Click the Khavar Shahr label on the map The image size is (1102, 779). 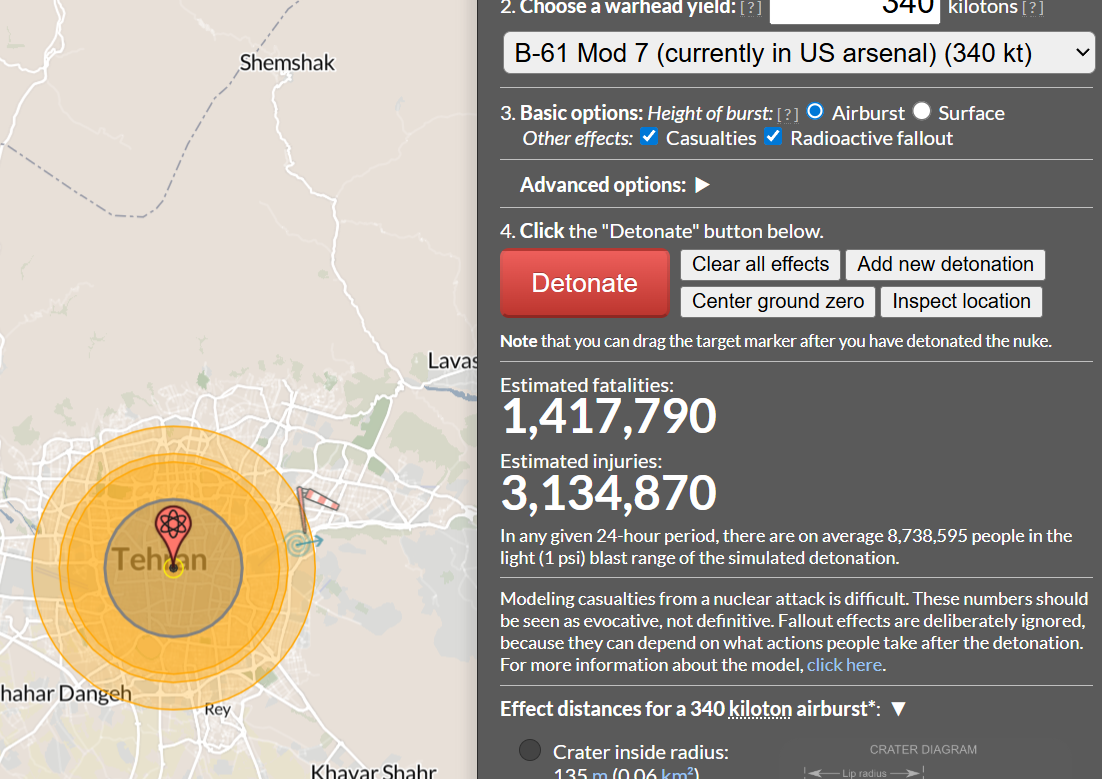point(374,771)
